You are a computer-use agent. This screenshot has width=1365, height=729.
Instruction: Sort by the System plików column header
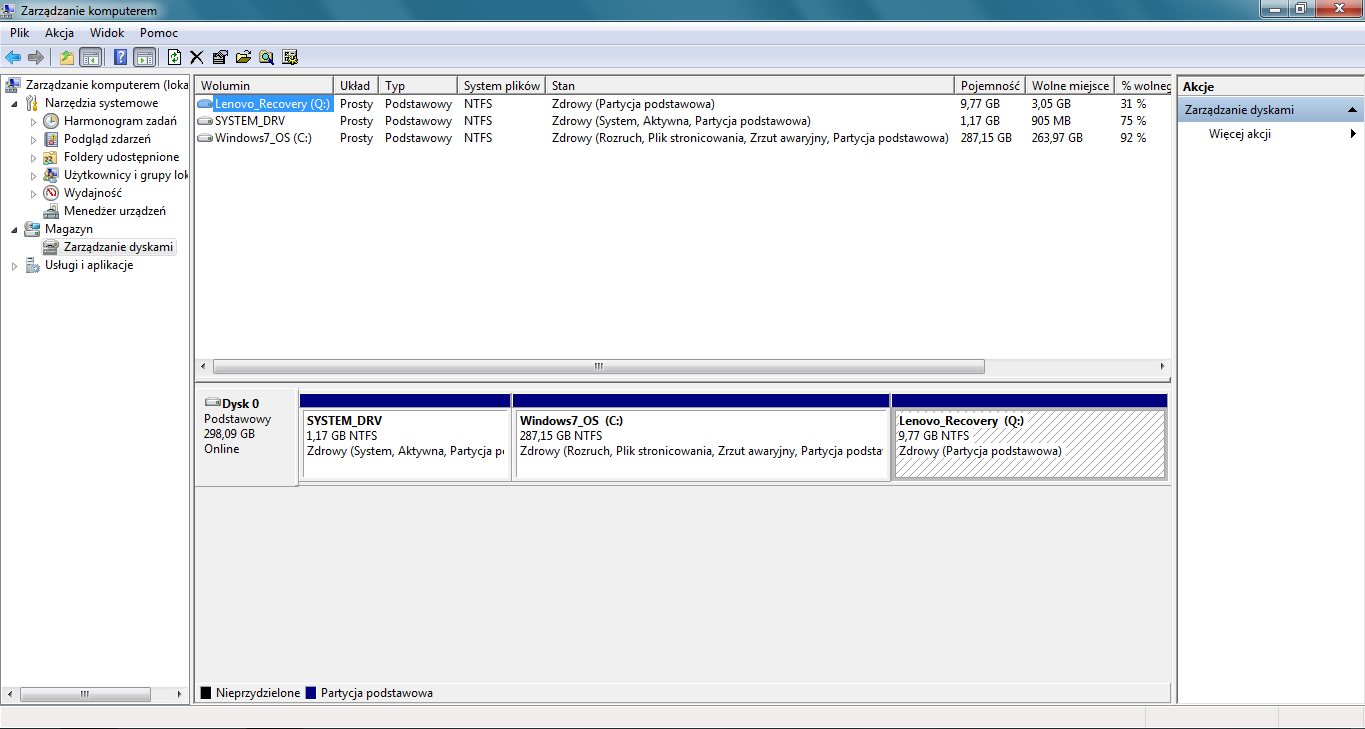point(501,86)
